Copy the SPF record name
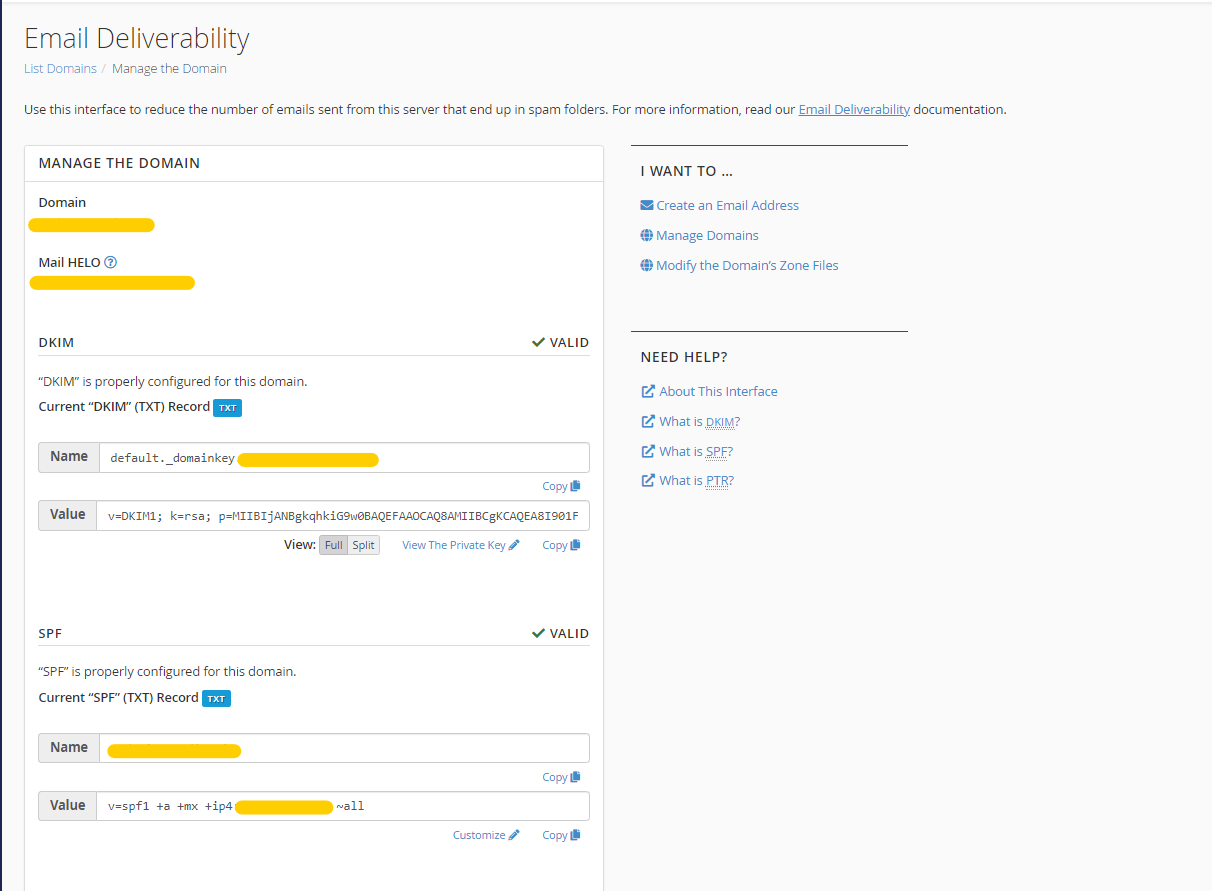Screen dimensions: 1212x891 tap(560, 776)
